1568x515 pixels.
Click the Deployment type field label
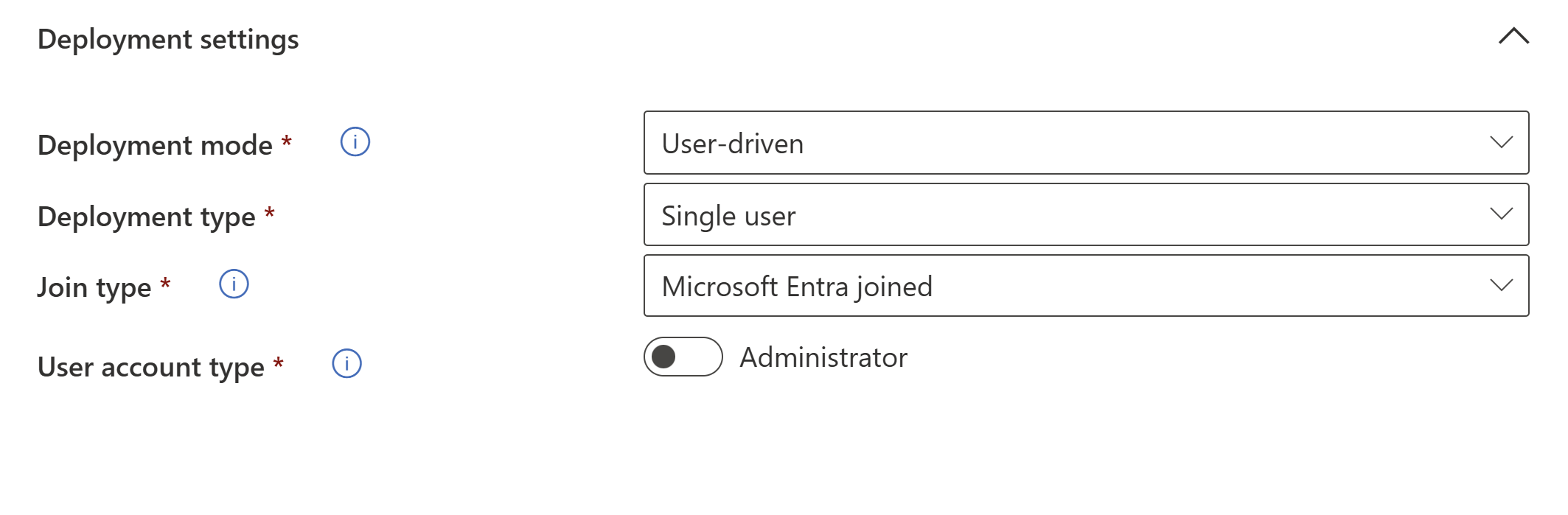(x=146, y=217)
